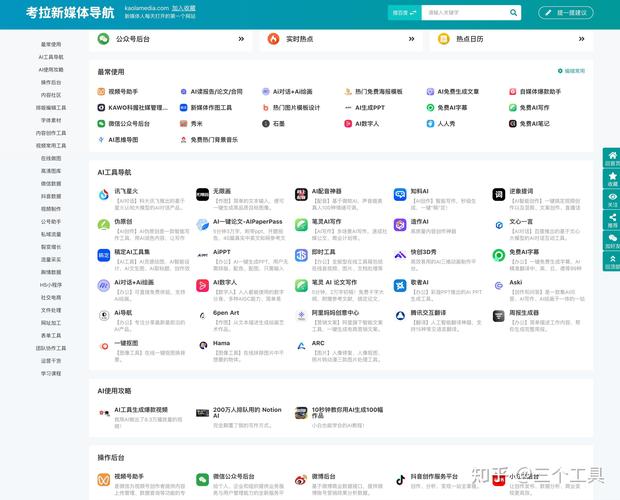The height and width of the screenshot is (500, 620).
Task: Open the 稿定AI工具集 icon
Action: click(104, 255)
